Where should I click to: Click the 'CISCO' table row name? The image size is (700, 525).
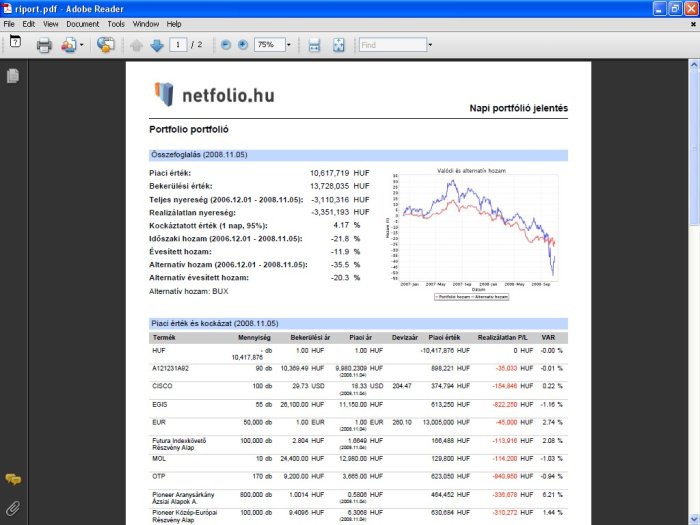click(162, 386)
